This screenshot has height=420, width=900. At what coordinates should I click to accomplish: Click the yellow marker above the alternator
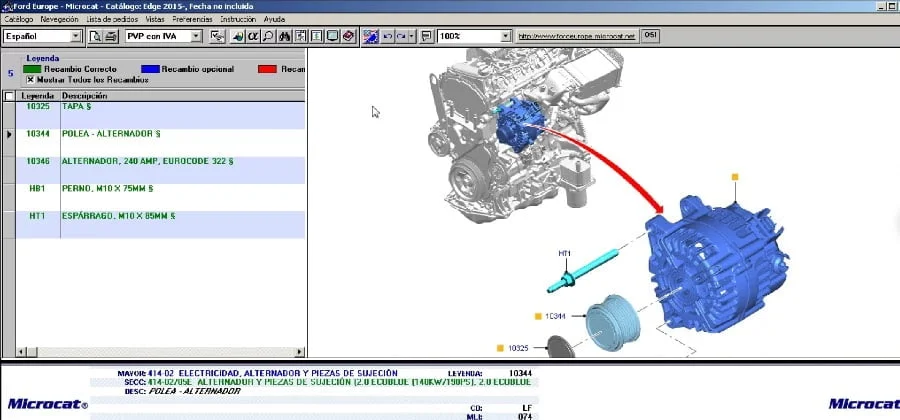tap(735, 177)
